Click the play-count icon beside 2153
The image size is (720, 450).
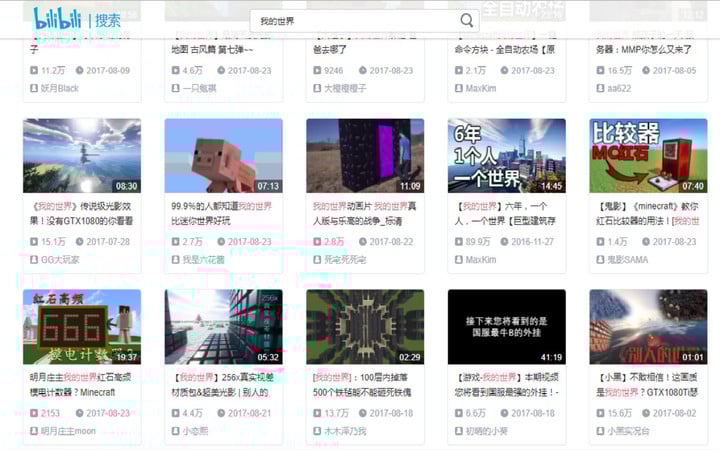click(34, 413)
